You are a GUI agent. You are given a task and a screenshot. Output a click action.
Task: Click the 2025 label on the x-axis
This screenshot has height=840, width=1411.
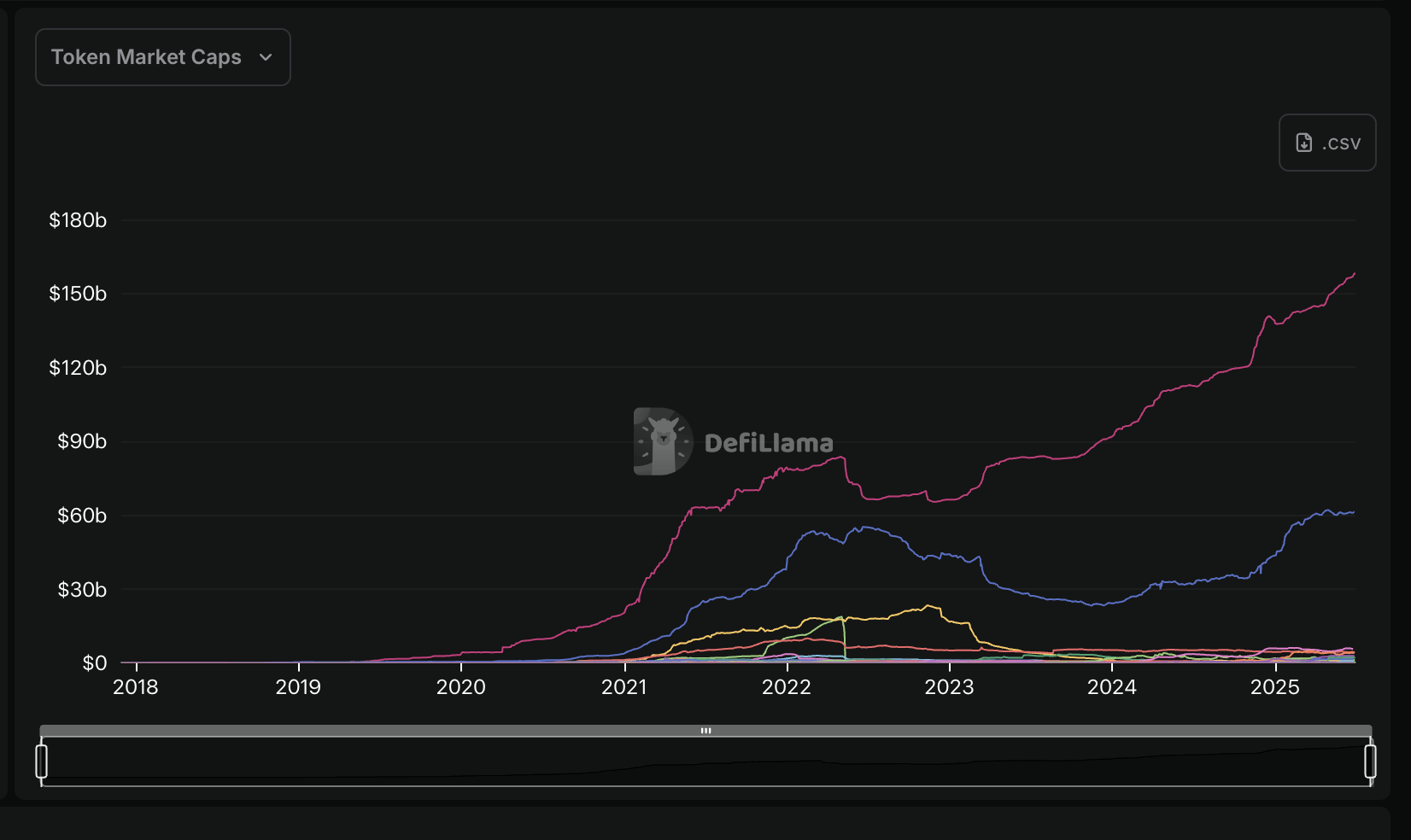pyautogui.click(x=1274, y=687)
